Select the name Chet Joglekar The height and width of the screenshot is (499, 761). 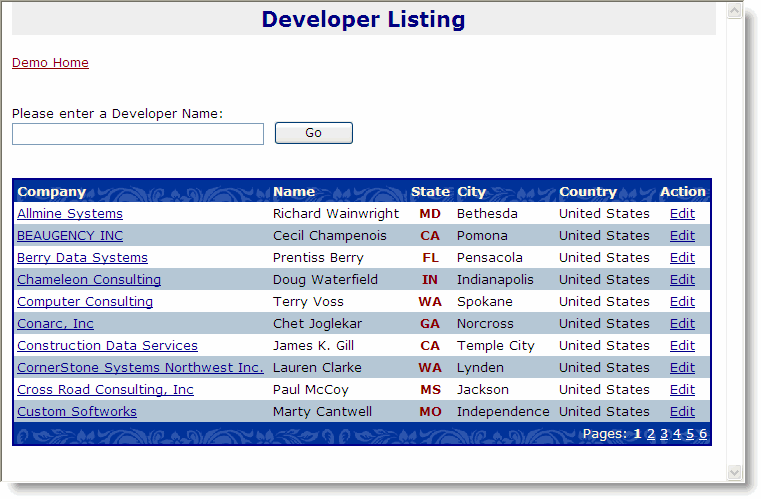[317, 324]
